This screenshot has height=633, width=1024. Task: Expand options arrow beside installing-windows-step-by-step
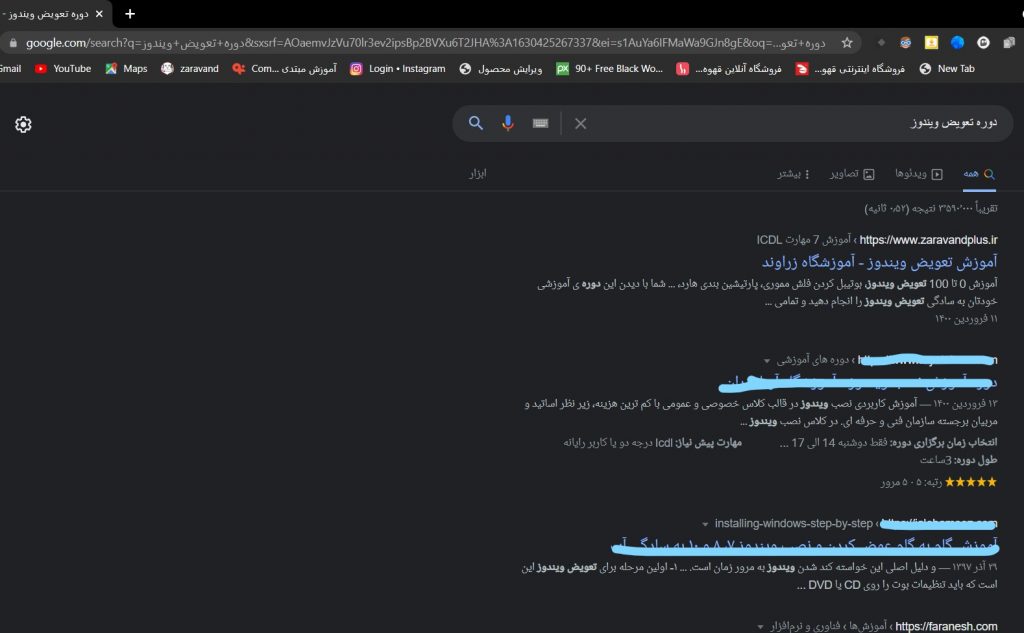tap(705, 525)
